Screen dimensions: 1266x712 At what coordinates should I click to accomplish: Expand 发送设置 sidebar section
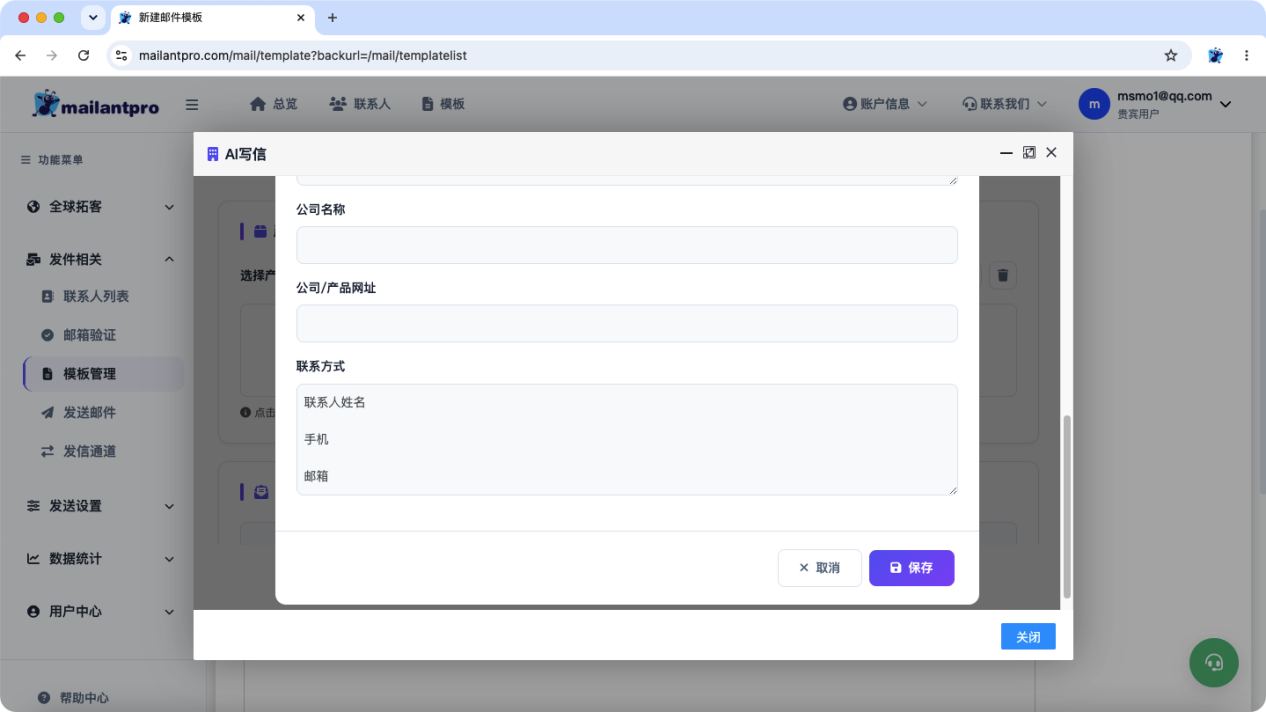[100, 506]
